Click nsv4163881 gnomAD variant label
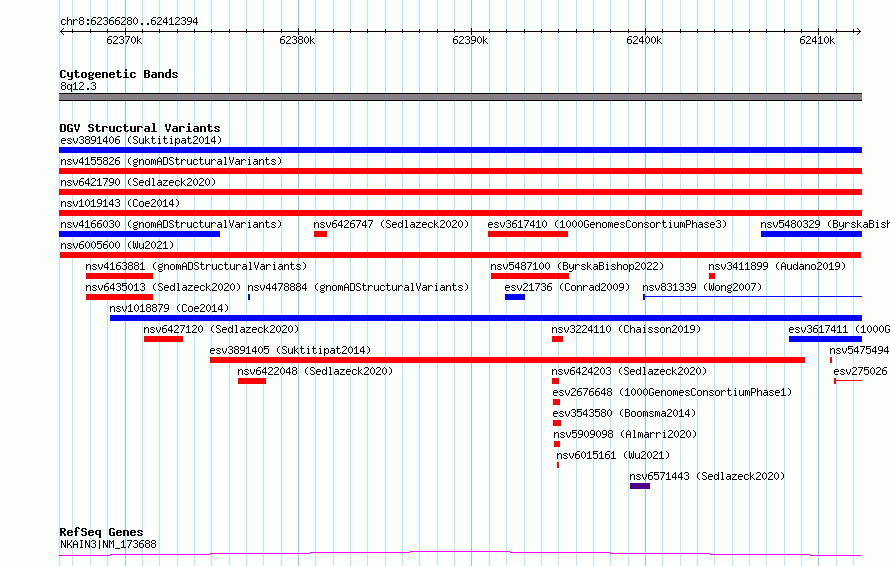 click(x=196, y=266)
